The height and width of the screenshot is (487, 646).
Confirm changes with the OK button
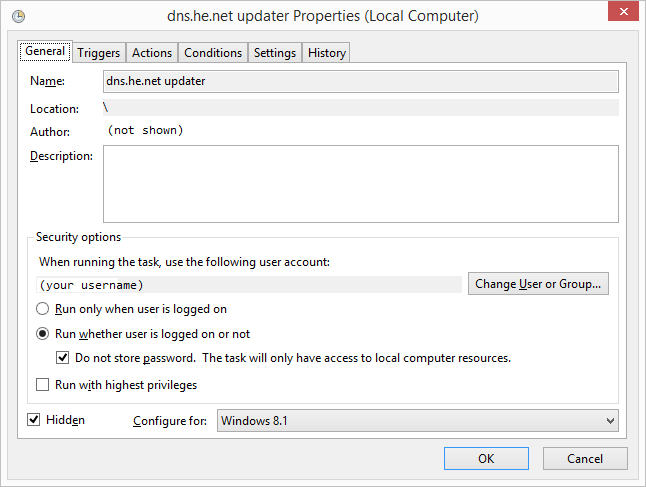(486, 459)
